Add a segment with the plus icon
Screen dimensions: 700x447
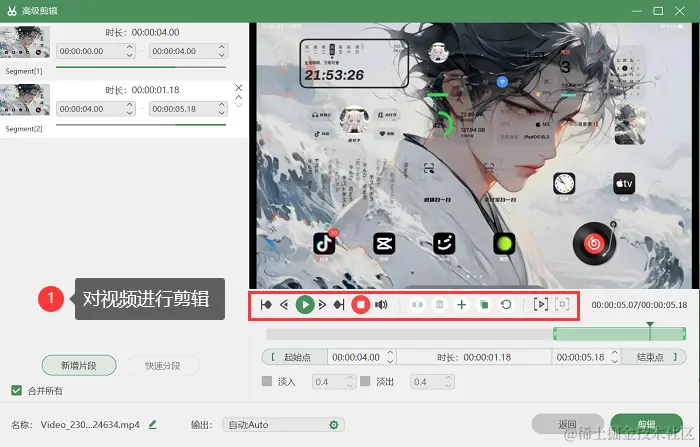462,305
